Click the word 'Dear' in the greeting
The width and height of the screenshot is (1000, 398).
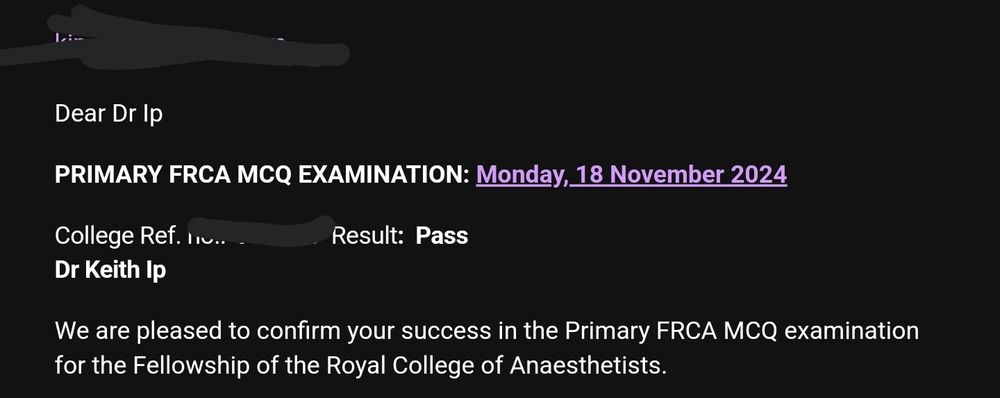tap(80, 114)
